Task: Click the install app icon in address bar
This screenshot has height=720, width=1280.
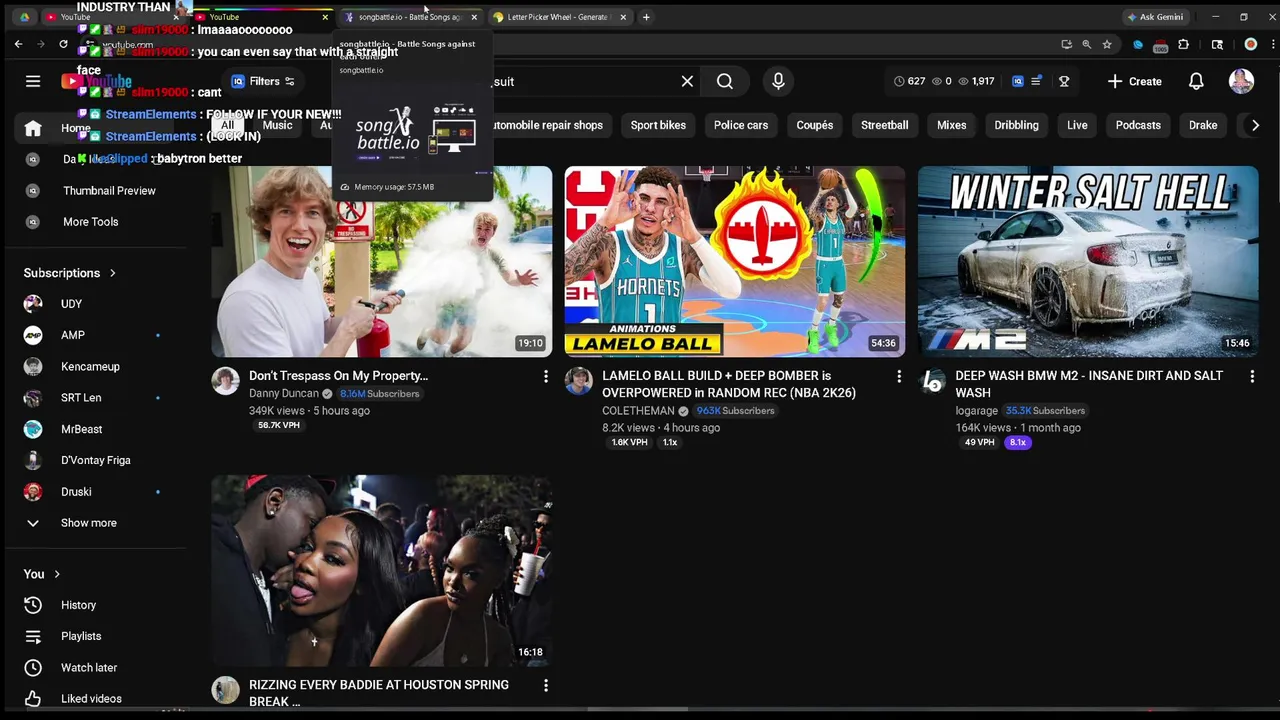Action: (x=1067, y=44)
